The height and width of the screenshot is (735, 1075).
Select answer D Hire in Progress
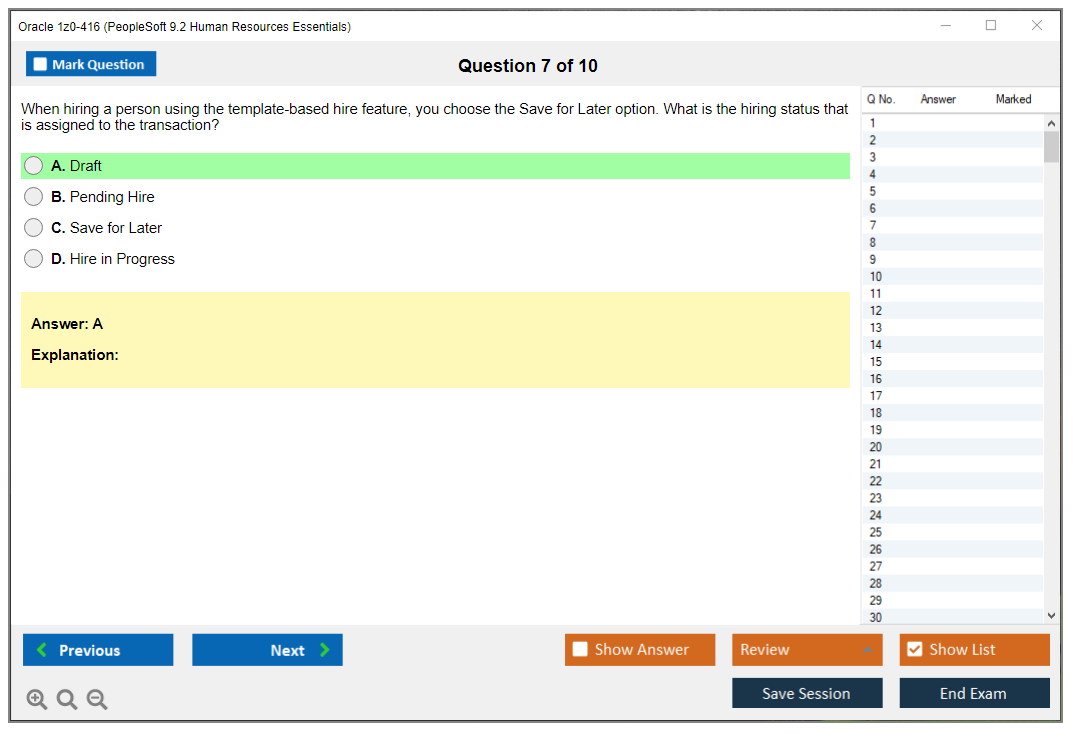tap(33, 258)
